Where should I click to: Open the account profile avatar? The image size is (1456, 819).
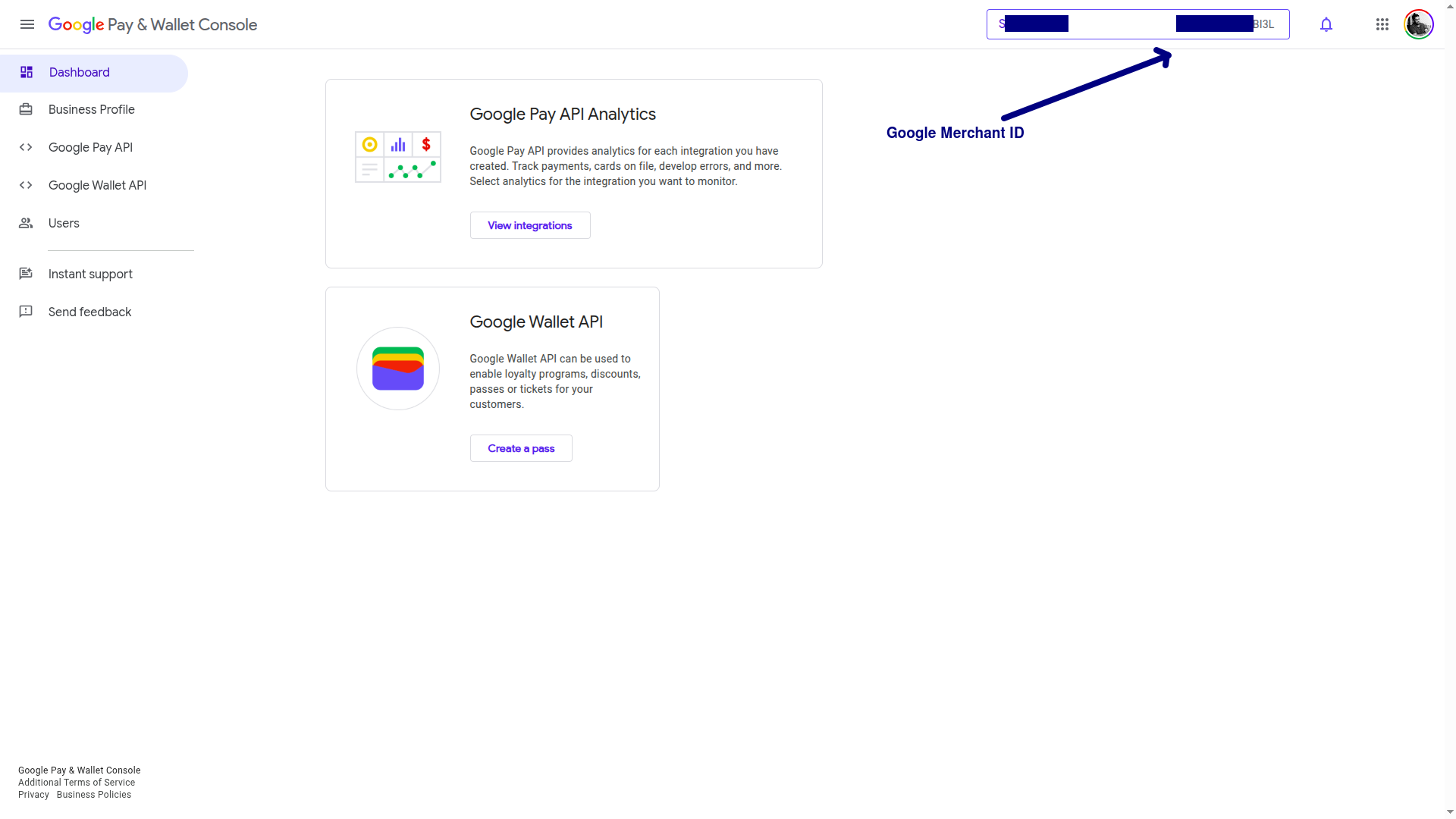pos(1418,24)
